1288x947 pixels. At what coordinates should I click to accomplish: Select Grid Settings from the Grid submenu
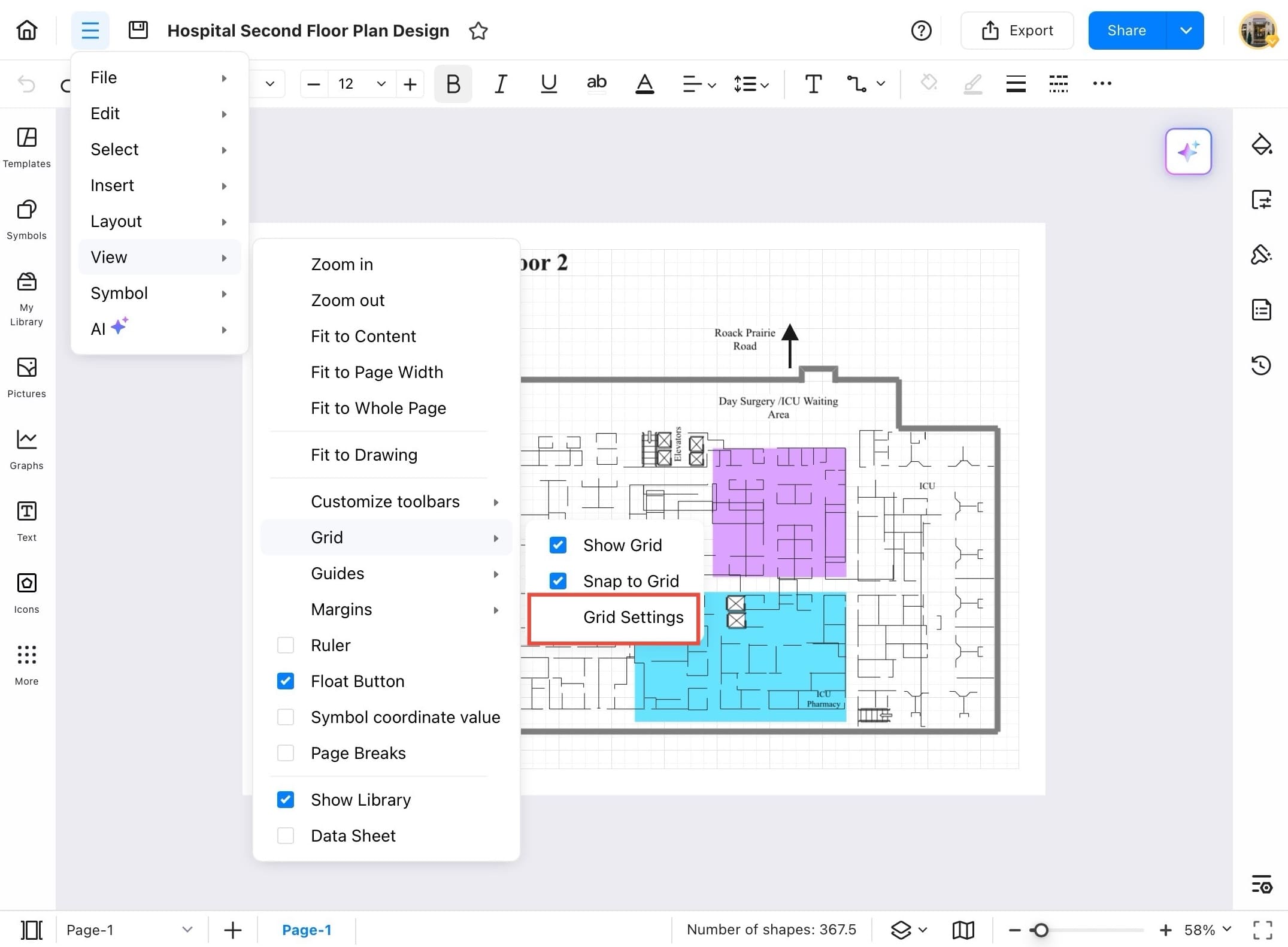pos(633,618)
